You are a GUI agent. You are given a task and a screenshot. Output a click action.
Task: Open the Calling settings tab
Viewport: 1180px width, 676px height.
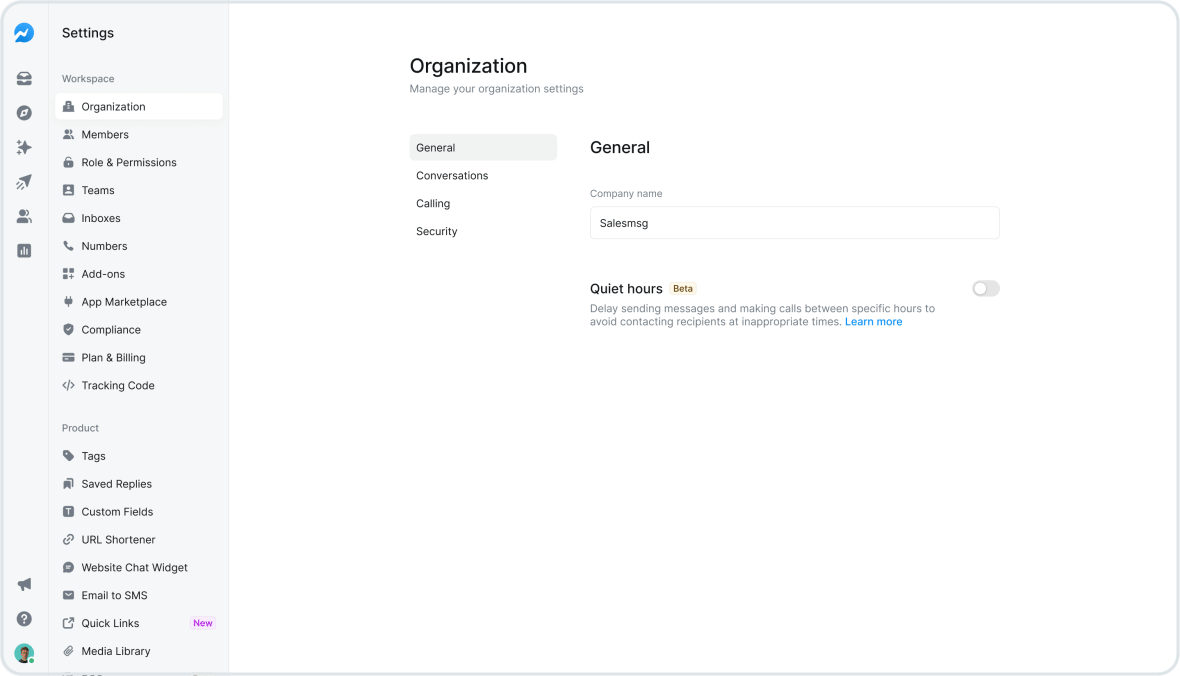pyautogui.click(x=433, y=203)
